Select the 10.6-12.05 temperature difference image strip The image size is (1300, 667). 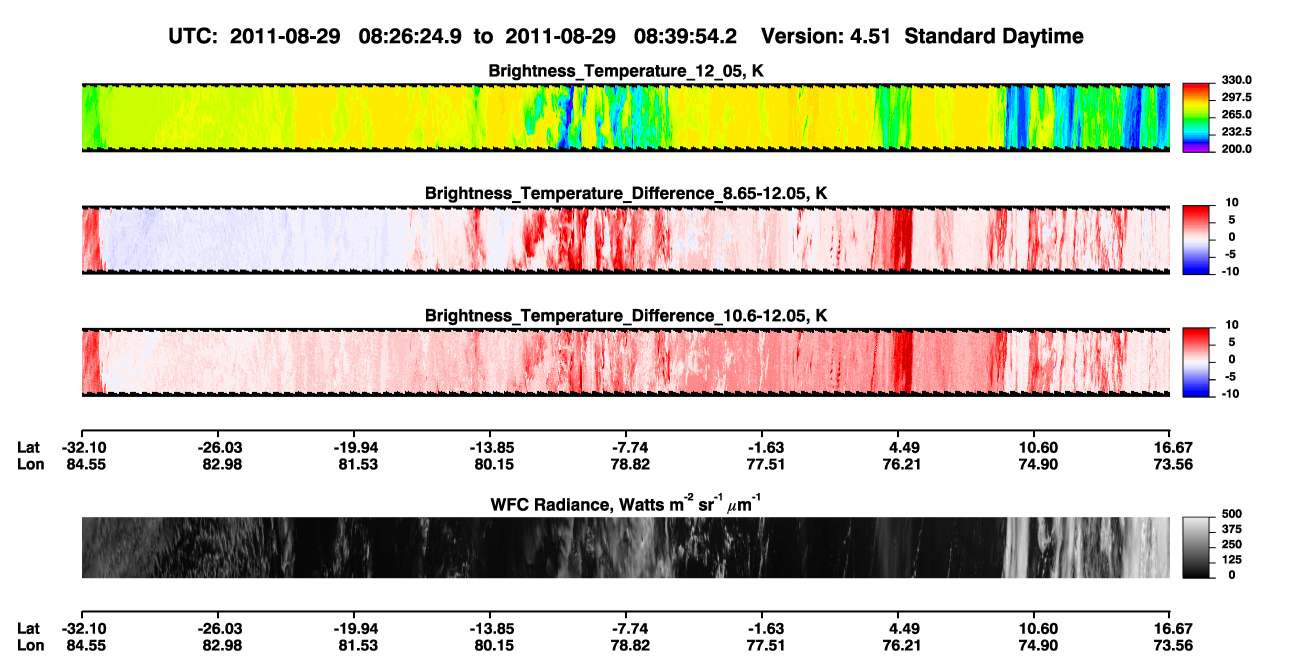coord(625,362)
